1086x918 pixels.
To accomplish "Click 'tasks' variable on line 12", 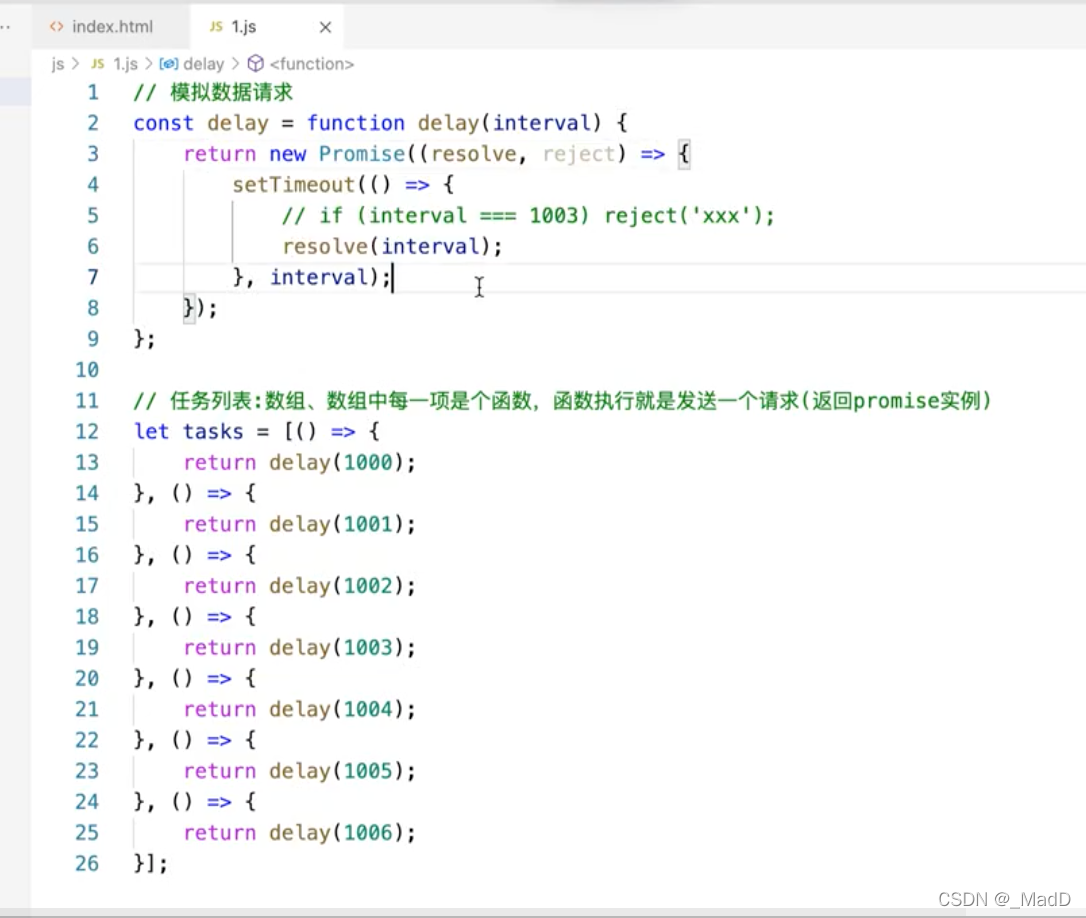I will coord(213,432).
